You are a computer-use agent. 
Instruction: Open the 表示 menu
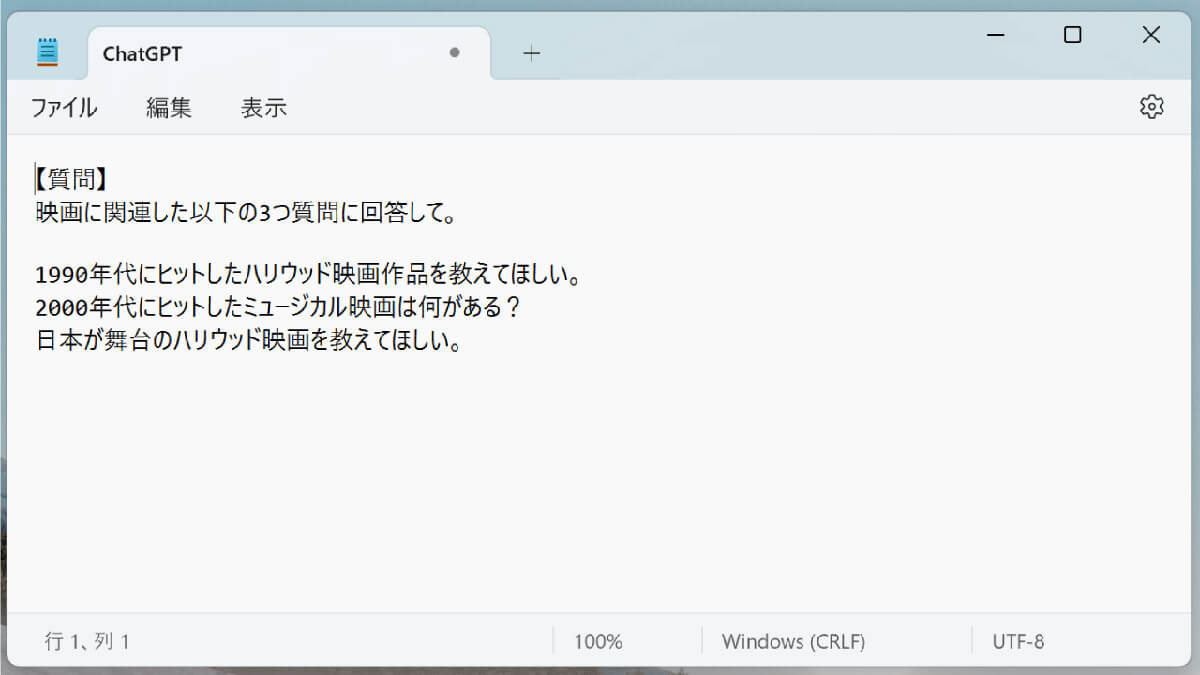(264, 108)
